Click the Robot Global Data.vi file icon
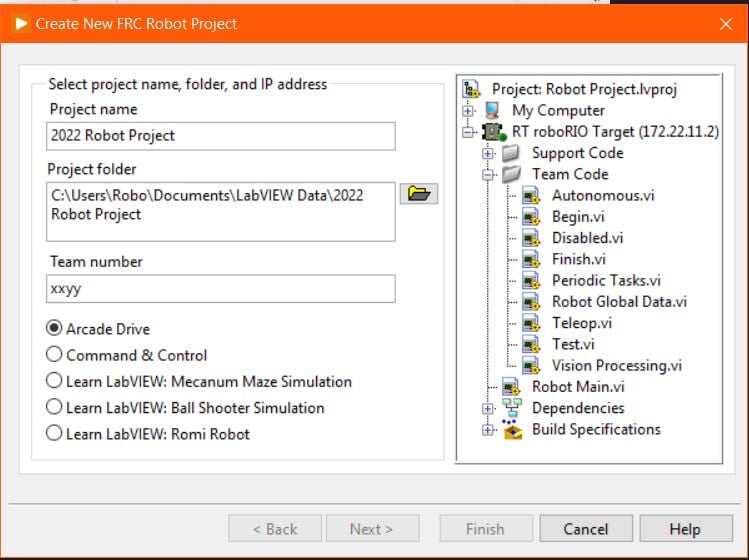The height and width of the screenshot is (560, 749). 531,302
